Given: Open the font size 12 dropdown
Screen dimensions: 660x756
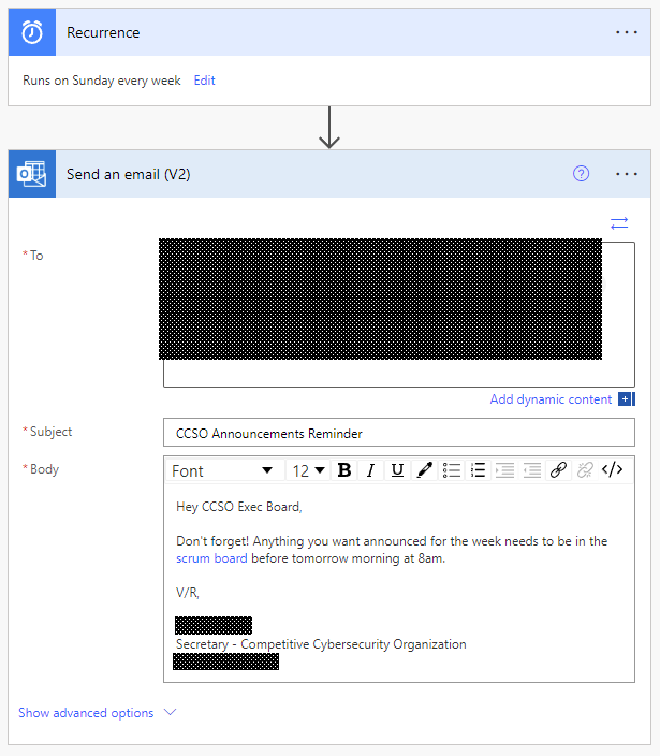Looking at the screenshot, I should 308,471.
